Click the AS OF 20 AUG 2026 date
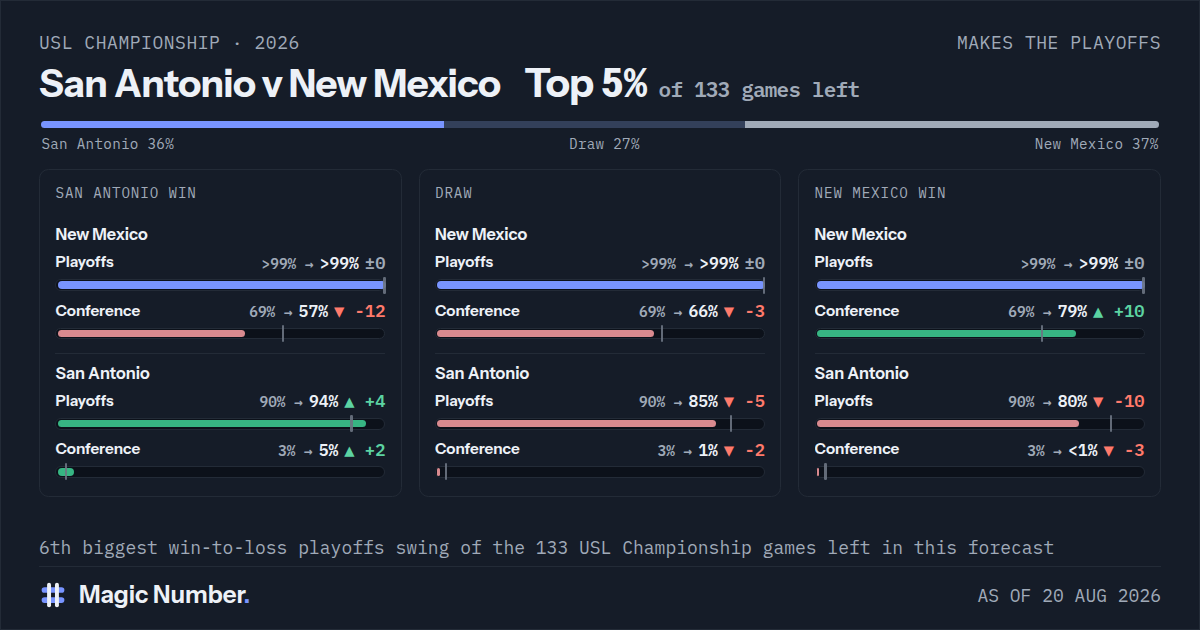This screenshot has width=1200, height=630. click(1069, 596)
